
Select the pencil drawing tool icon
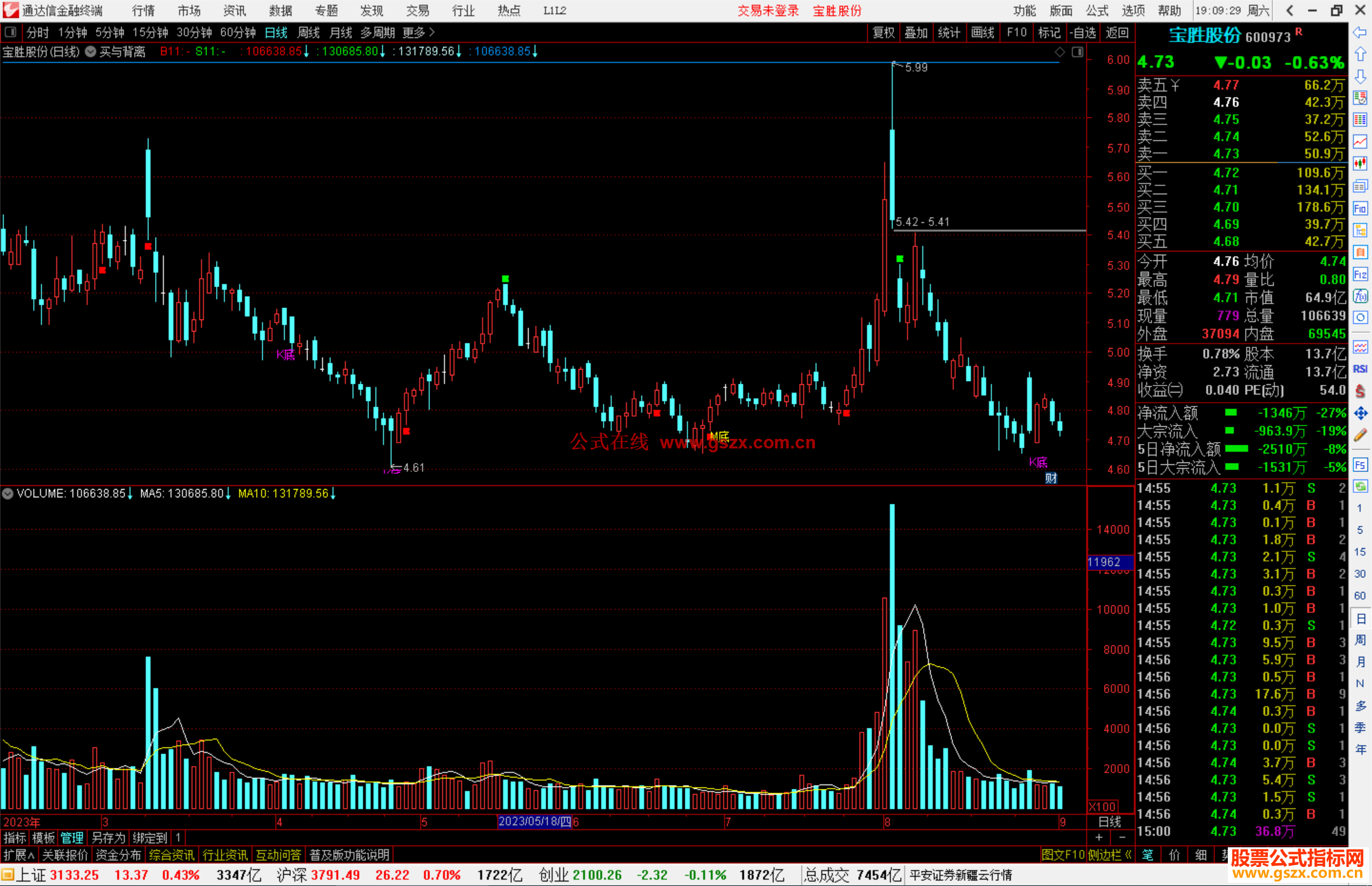tap(1360, 435)
